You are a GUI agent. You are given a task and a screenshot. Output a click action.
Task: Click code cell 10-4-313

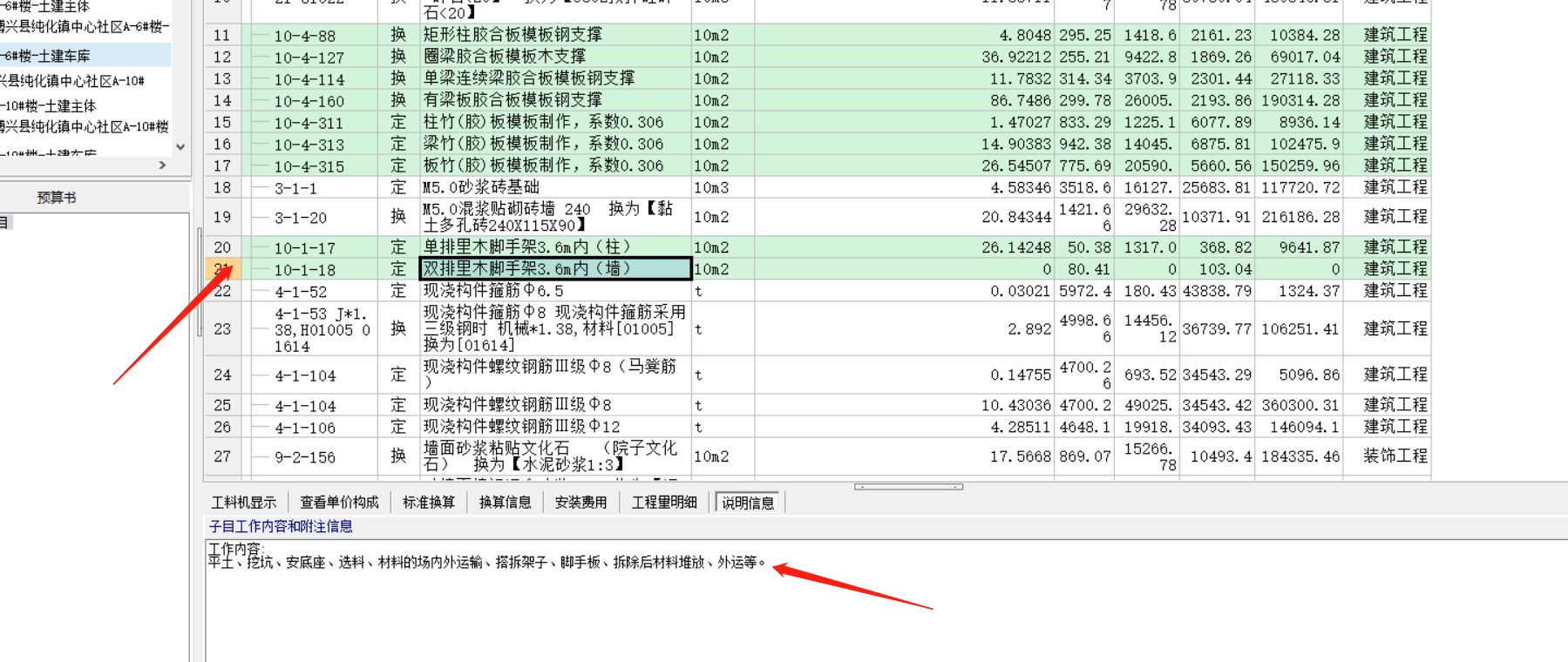tap(314, 145)
